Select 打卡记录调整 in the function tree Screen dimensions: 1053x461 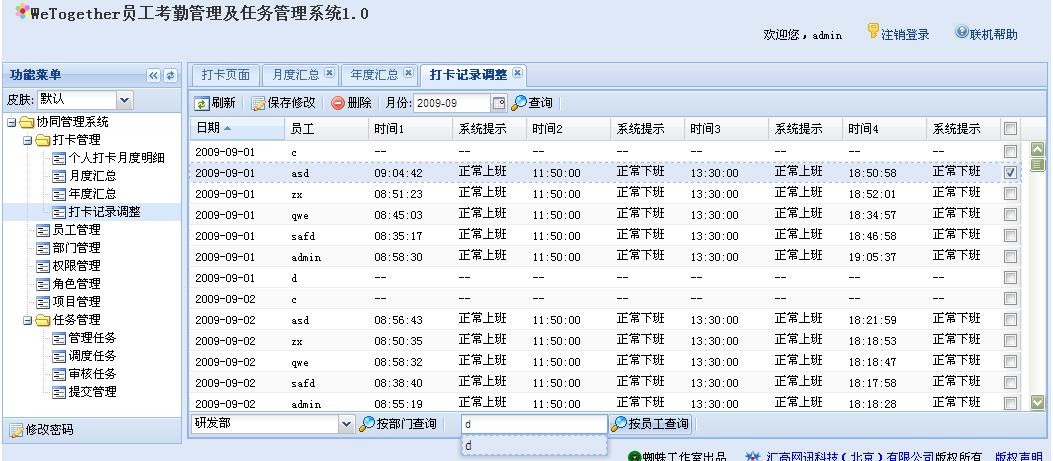coord(105,212)
